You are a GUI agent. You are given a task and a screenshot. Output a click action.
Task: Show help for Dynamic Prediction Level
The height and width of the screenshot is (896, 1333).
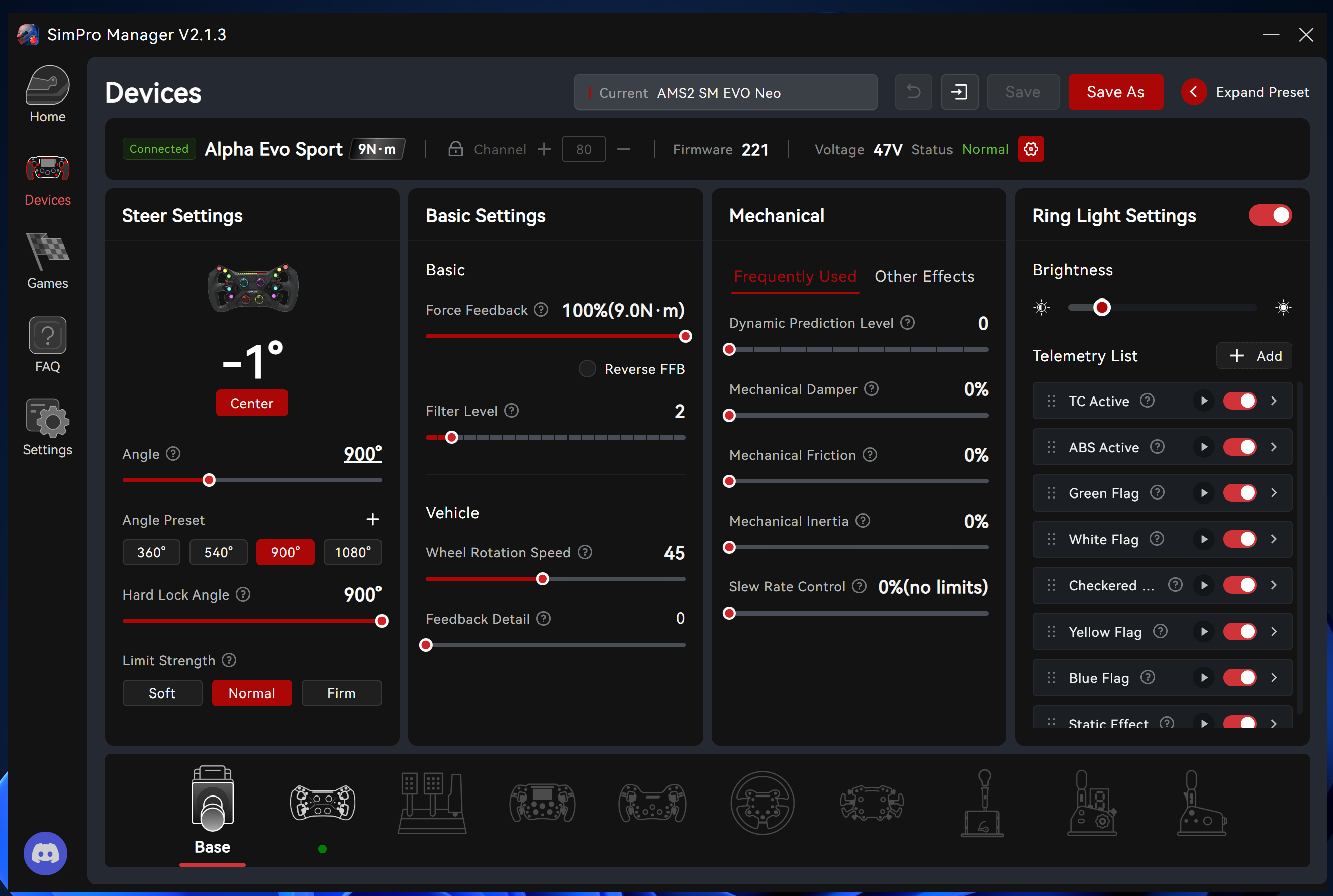(908, 322)
